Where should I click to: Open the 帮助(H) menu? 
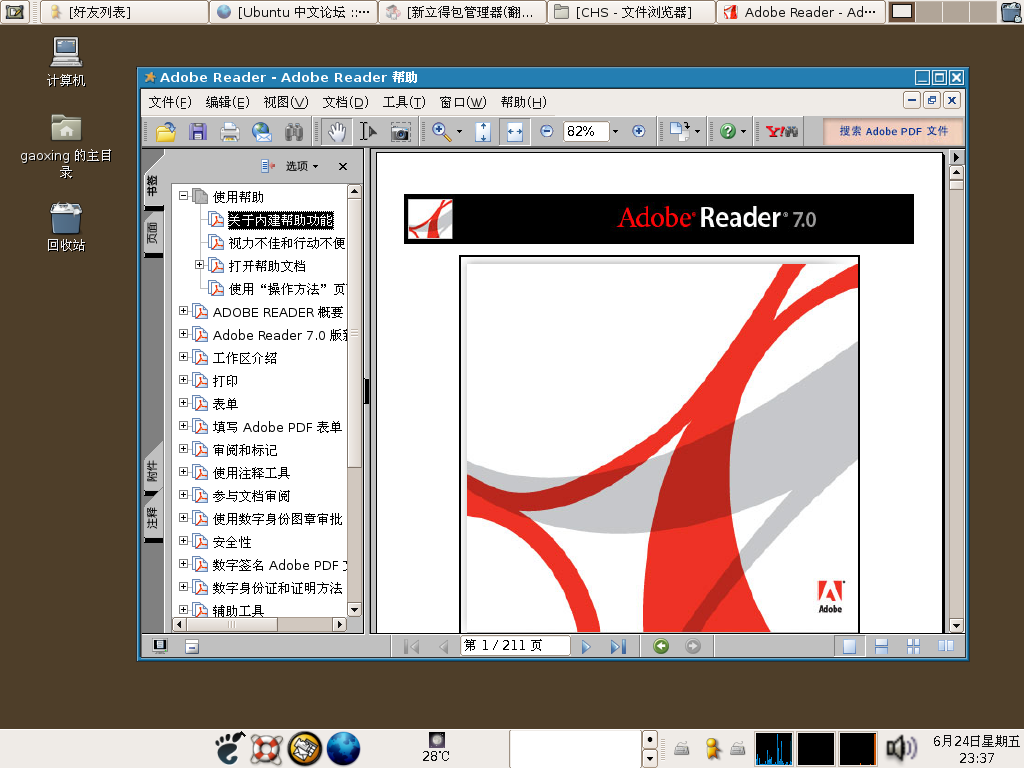pyautogui.click(x=524, y=103)
